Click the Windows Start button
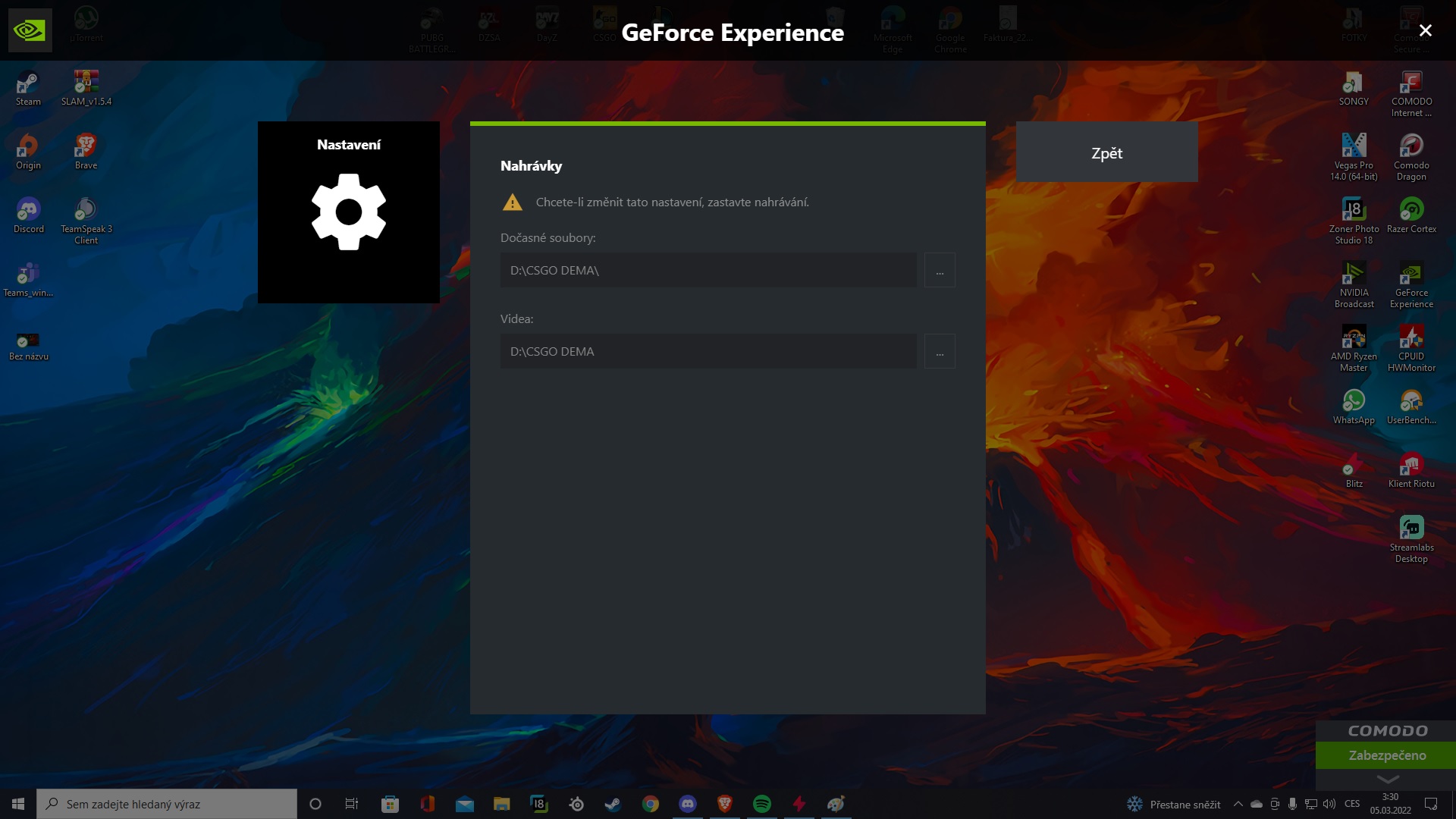The width and height of the screenshot is (1456, 819). coord(18,804)
